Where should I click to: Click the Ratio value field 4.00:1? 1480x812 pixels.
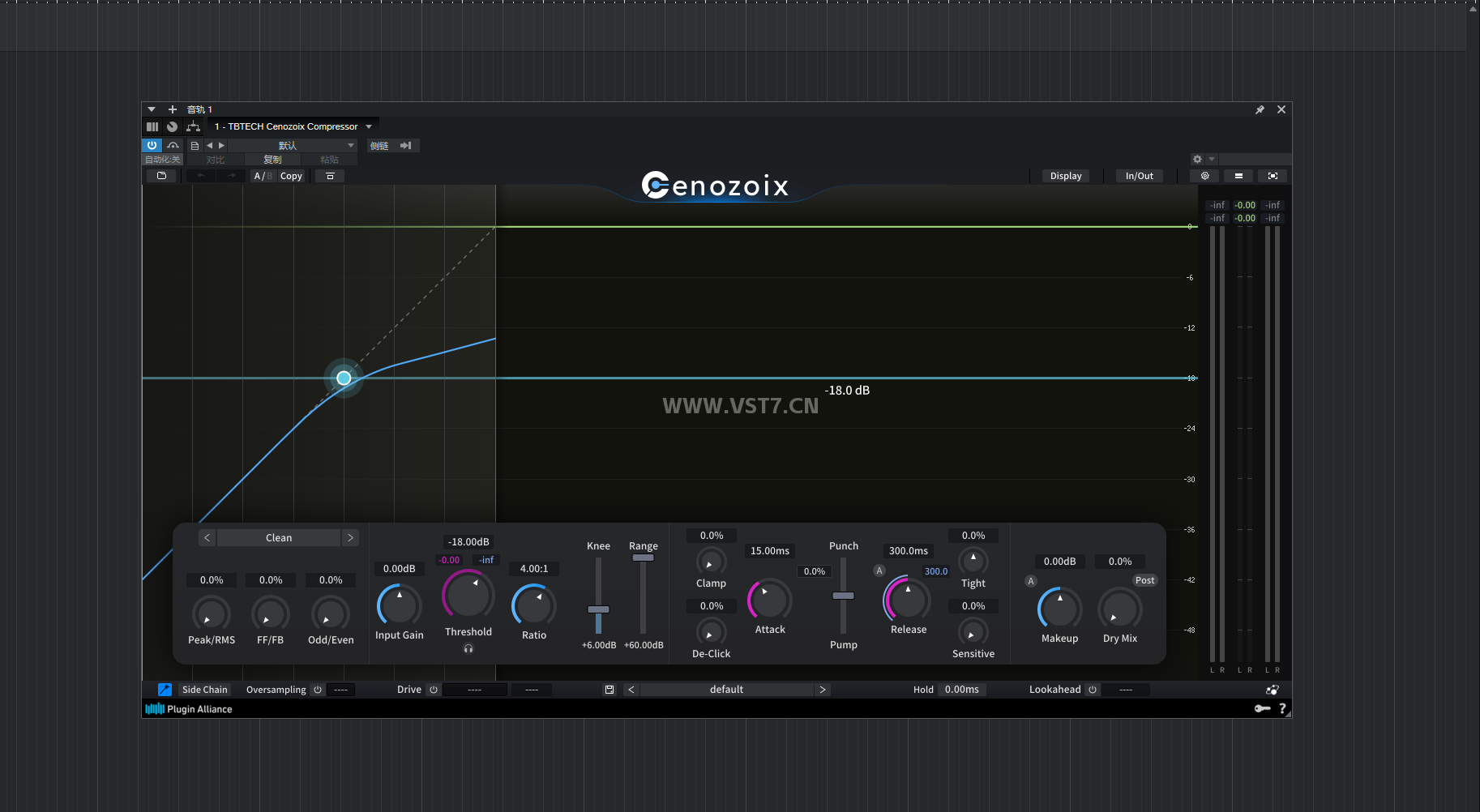tap(534, 569)
